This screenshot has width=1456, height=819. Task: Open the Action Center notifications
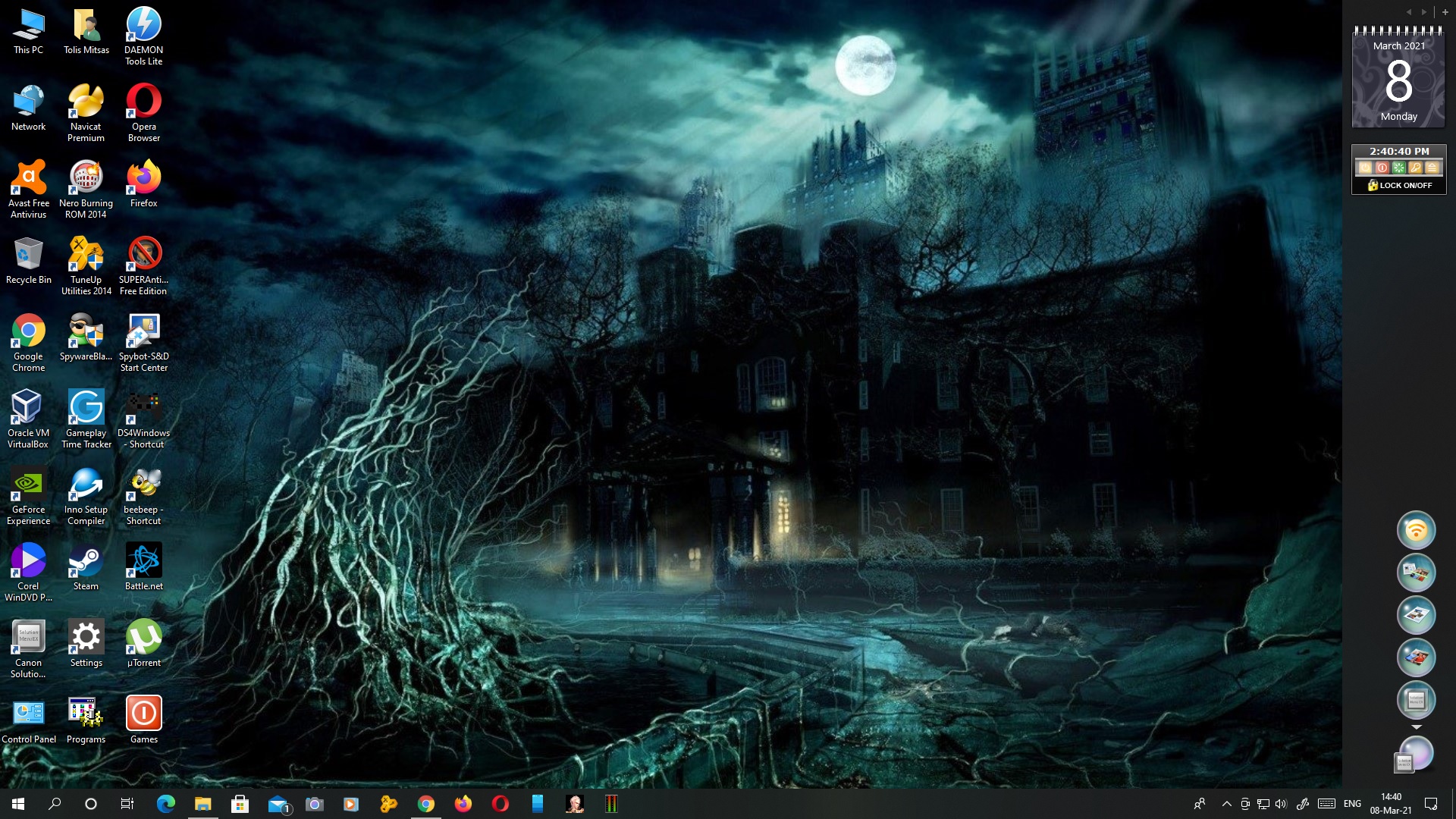coord(1431,804)
